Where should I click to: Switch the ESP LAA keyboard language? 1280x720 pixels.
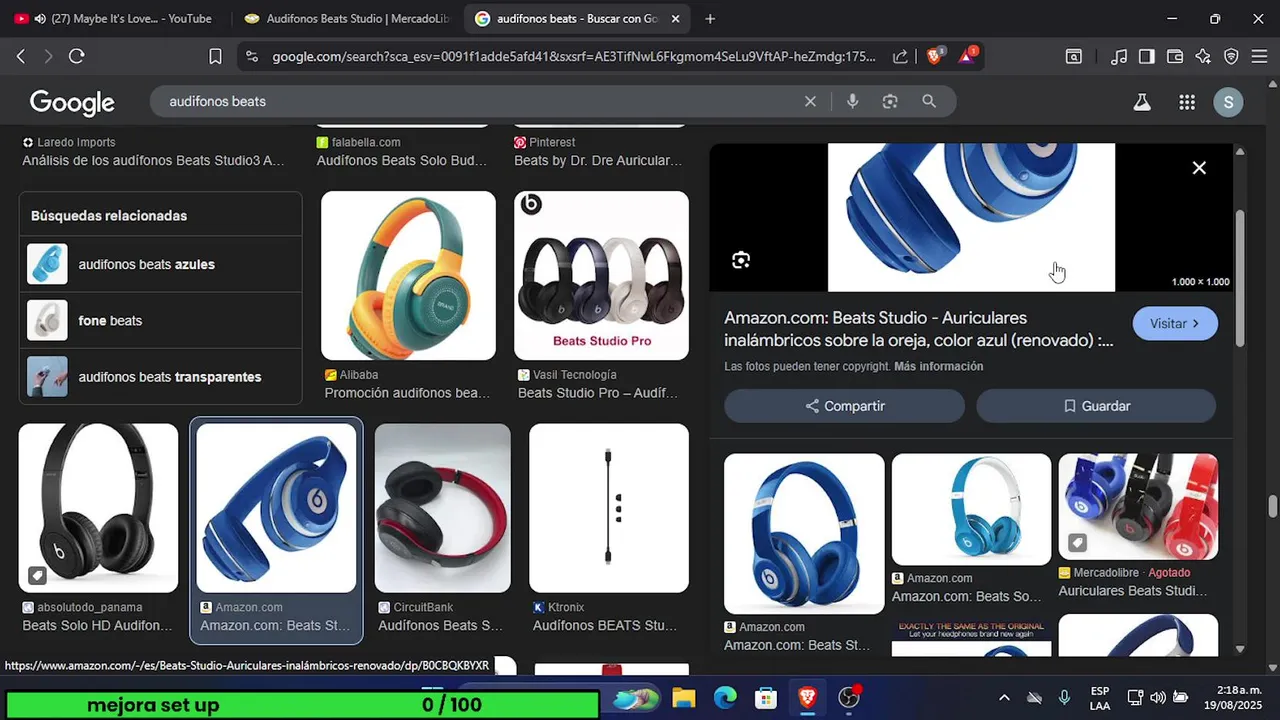pos(1100,698)
